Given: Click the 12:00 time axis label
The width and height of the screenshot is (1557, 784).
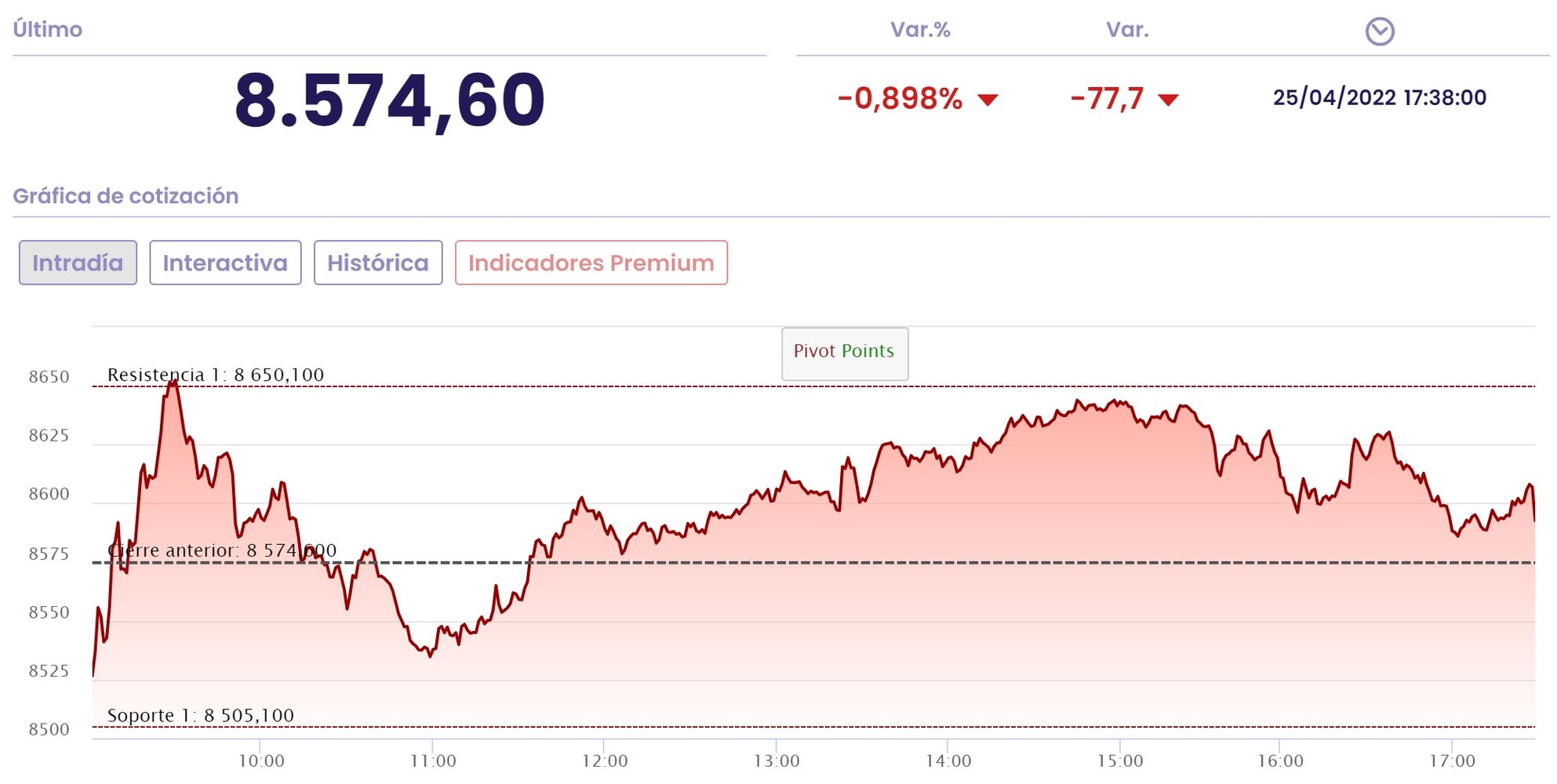Looking at the screenshot, I should (x=605, y=760).
